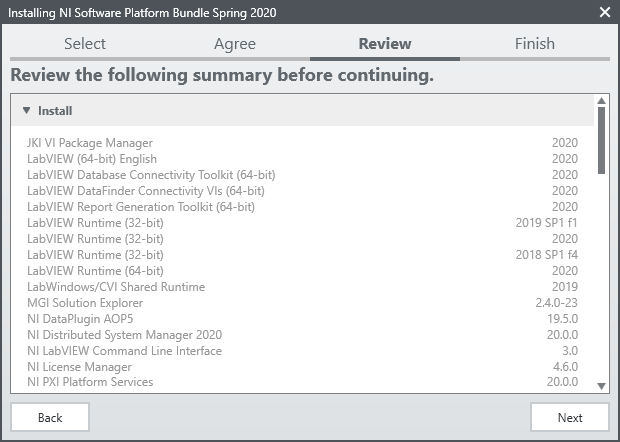Click Next to continue installation
Viewport: 620px width, 442px height.
pyautogui.click(x=570, y=417)
